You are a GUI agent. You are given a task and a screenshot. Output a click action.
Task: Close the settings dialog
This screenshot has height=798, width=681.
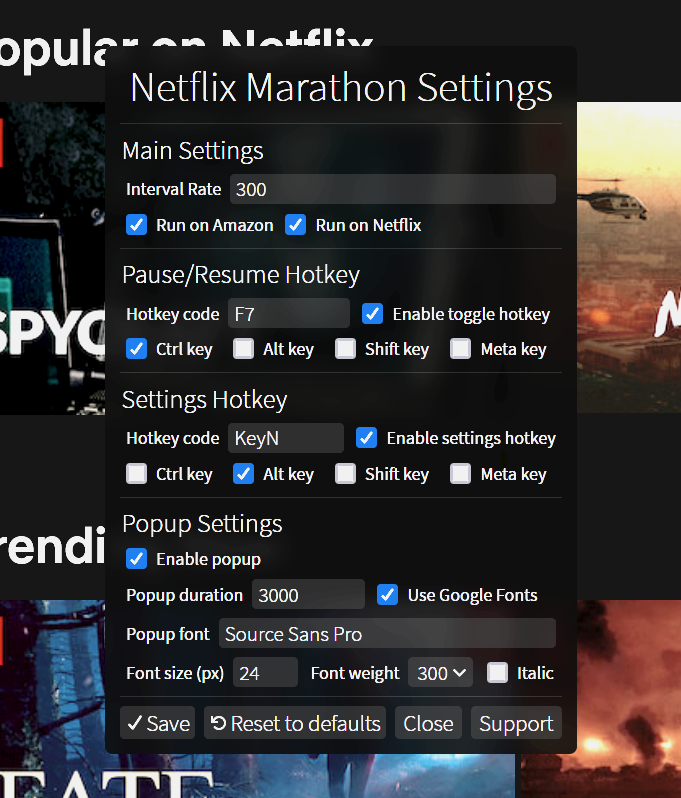click(428, 723)
